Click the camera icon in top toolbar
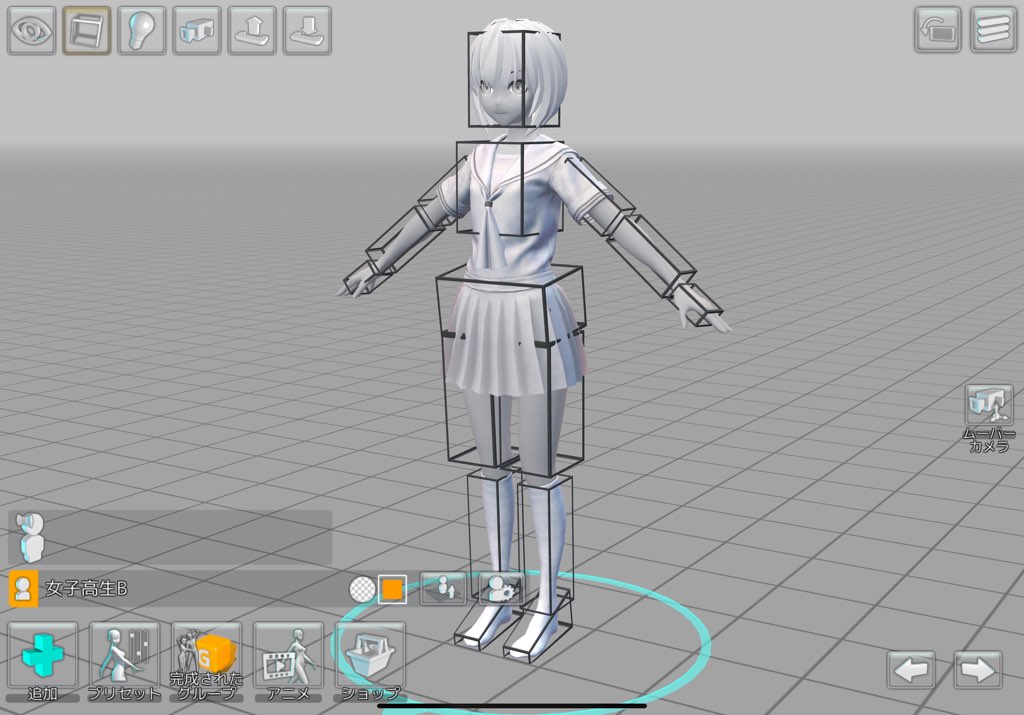Viewport: 1024px width, 715px height. (197, 31)
